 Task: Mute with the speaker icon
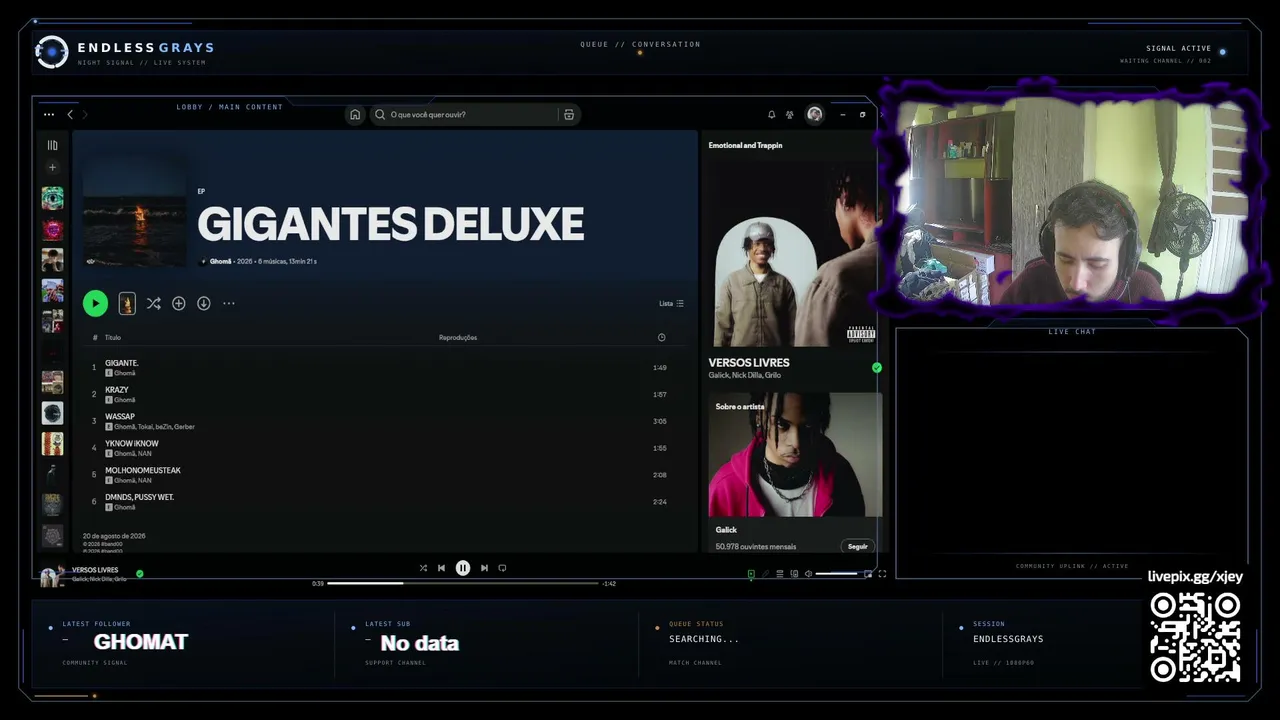(x=808, y=574)
